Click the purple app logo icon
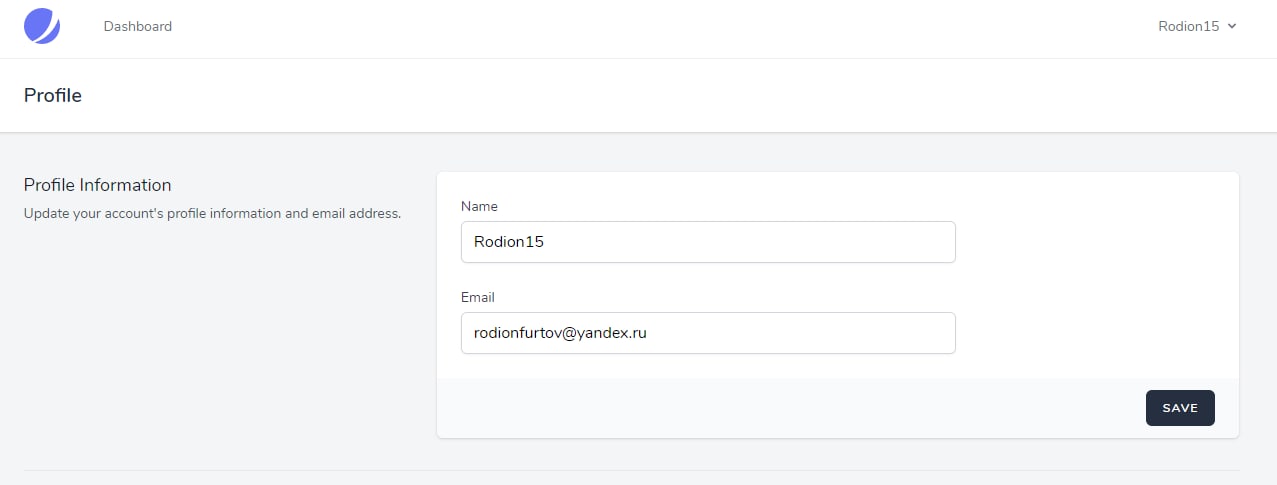 pyautogui.click(x=42, y=26)
